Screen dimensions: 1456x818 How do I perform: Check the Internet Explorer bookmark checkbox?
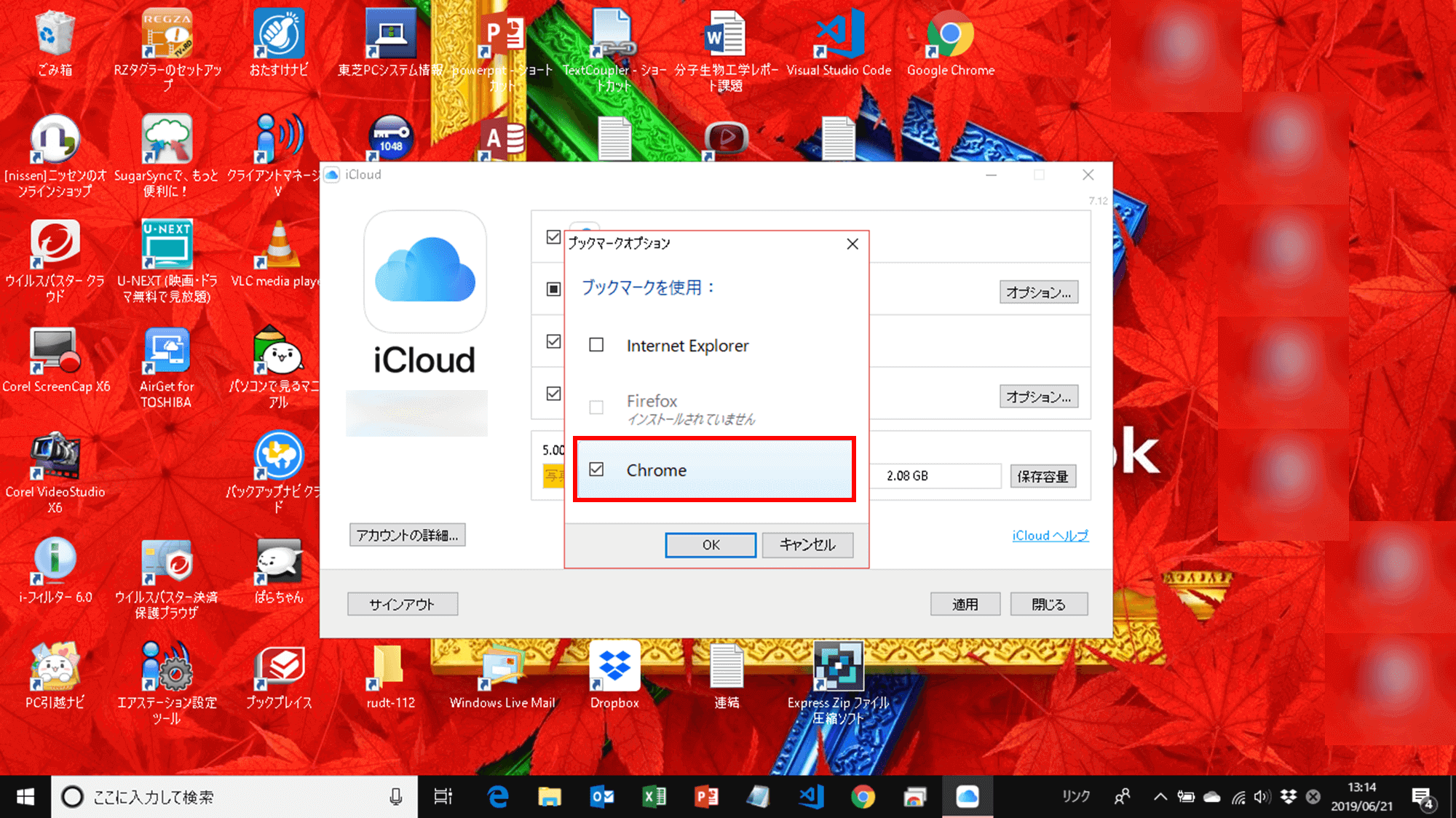[x=596, y=345]
